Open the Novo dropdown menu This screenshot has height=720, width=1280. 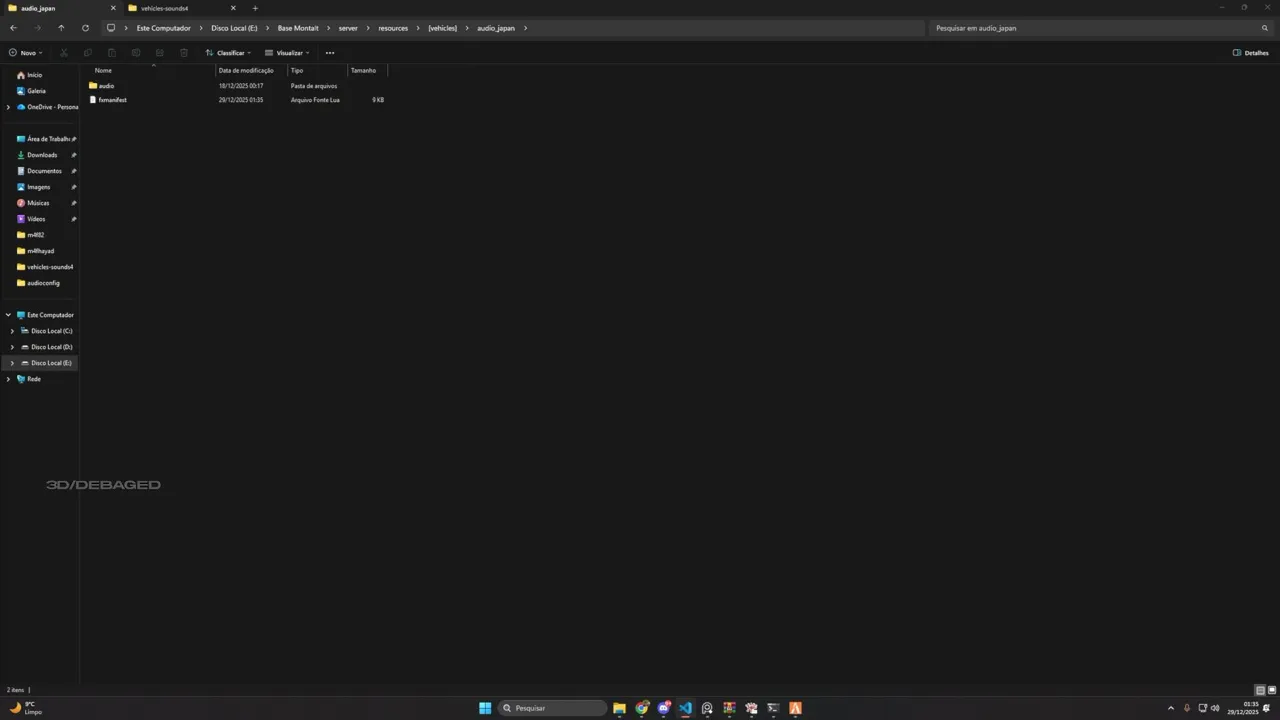26,53
